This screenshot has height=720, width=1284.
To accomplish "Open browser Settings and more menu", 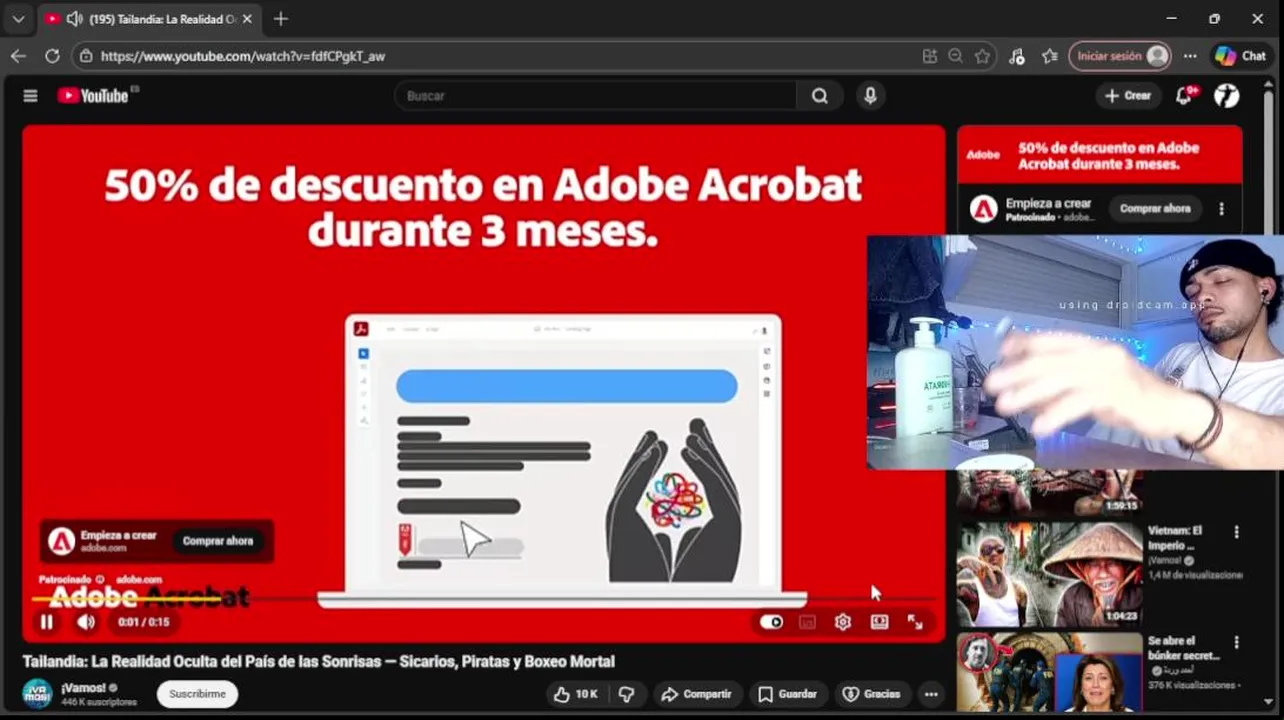I will pyautogui.click(x=1190, y=57).
